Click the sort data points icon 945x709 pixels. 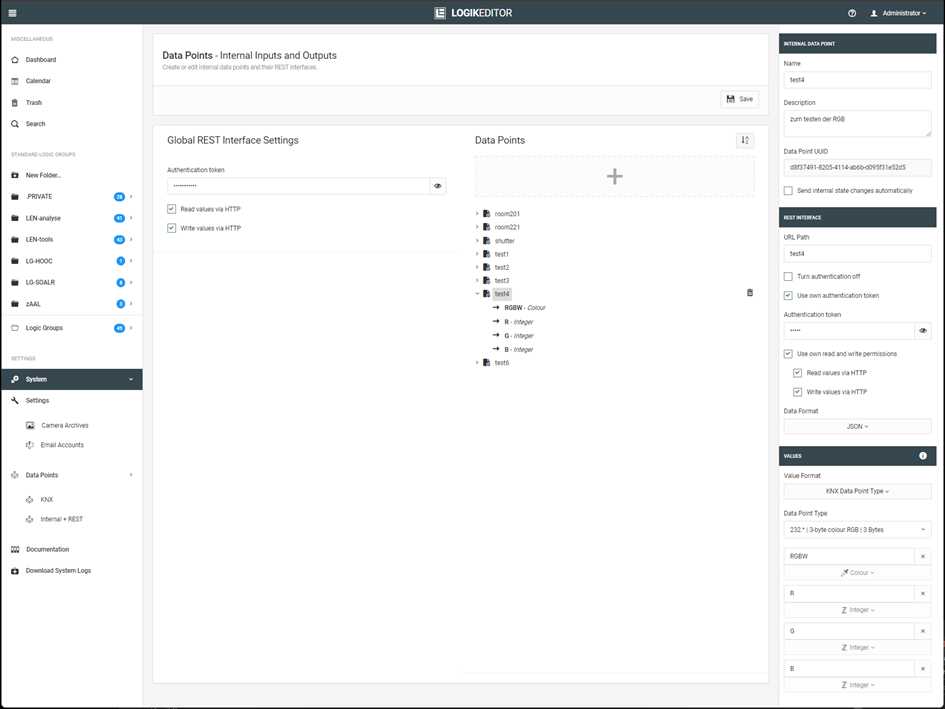point(745,141)
